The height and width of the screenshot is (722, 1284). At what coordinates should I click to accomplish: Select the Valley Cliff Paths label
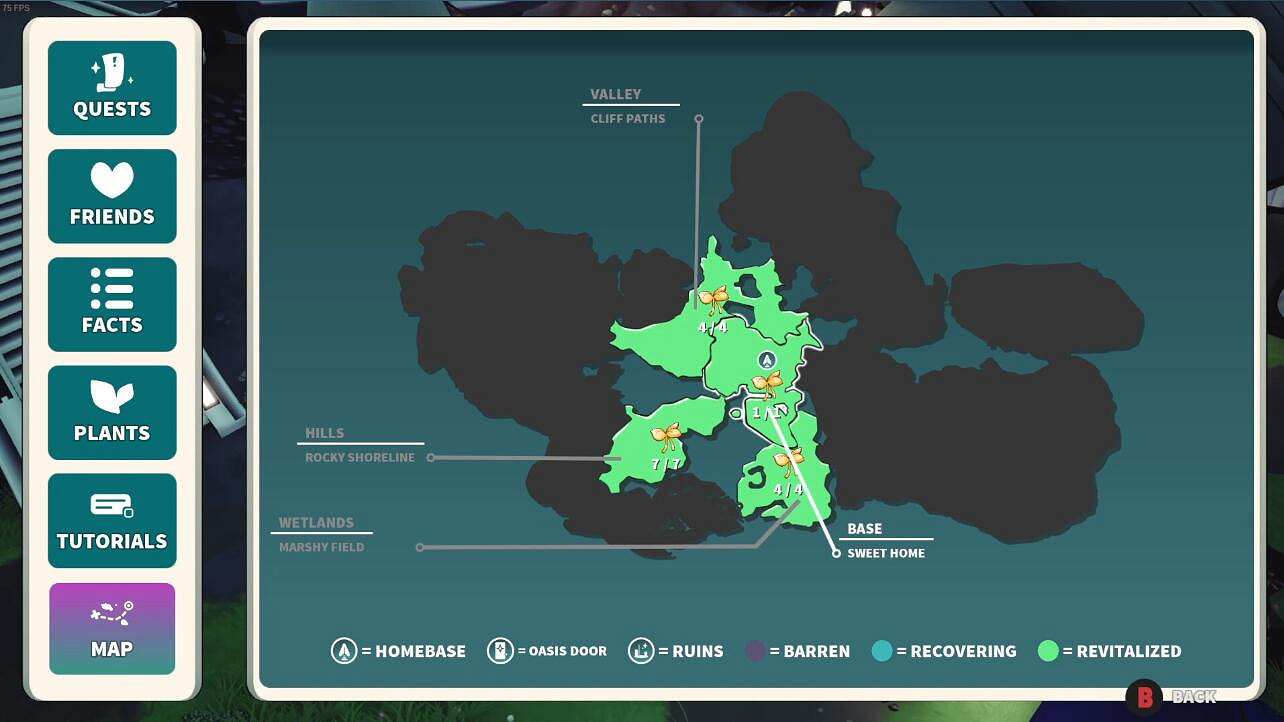(628, 107)
